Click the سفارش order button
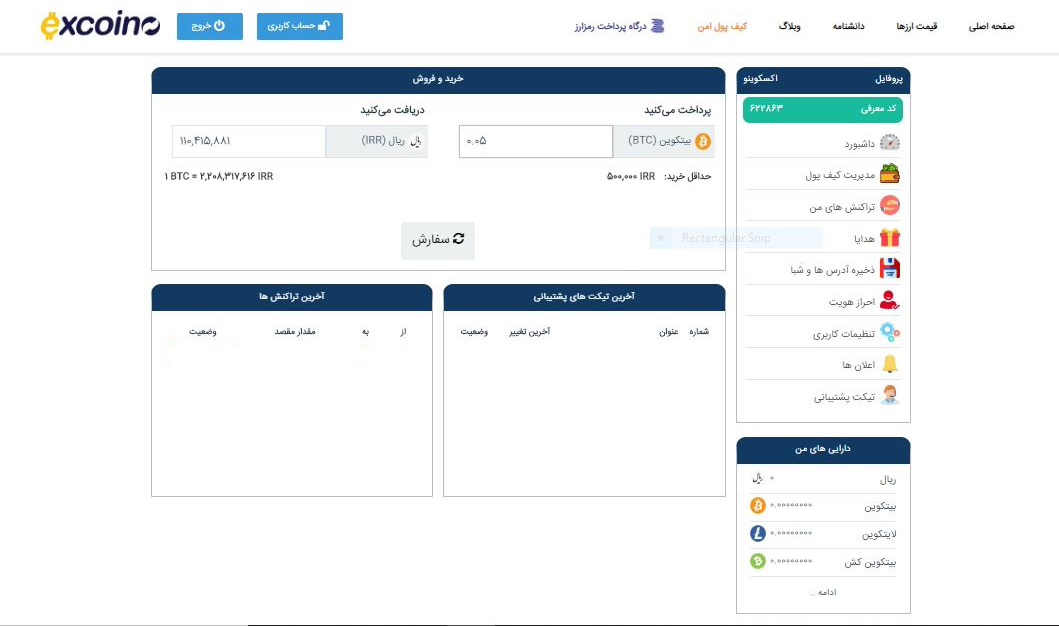 click(x=438, y=240)
